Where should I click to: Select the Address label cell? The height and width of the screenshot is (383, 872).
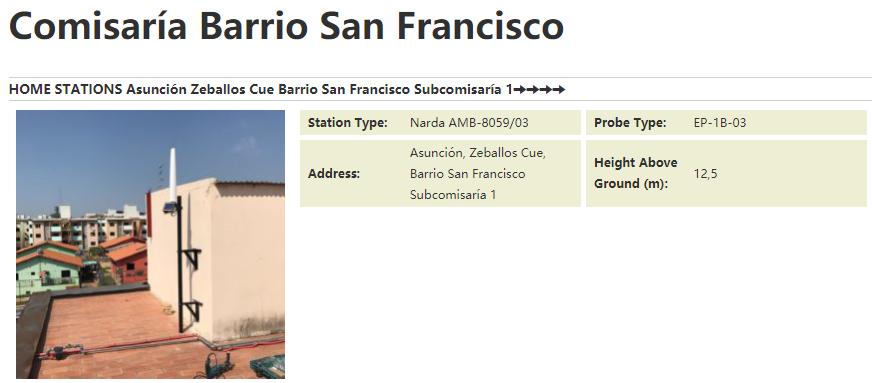click(334, 173)
